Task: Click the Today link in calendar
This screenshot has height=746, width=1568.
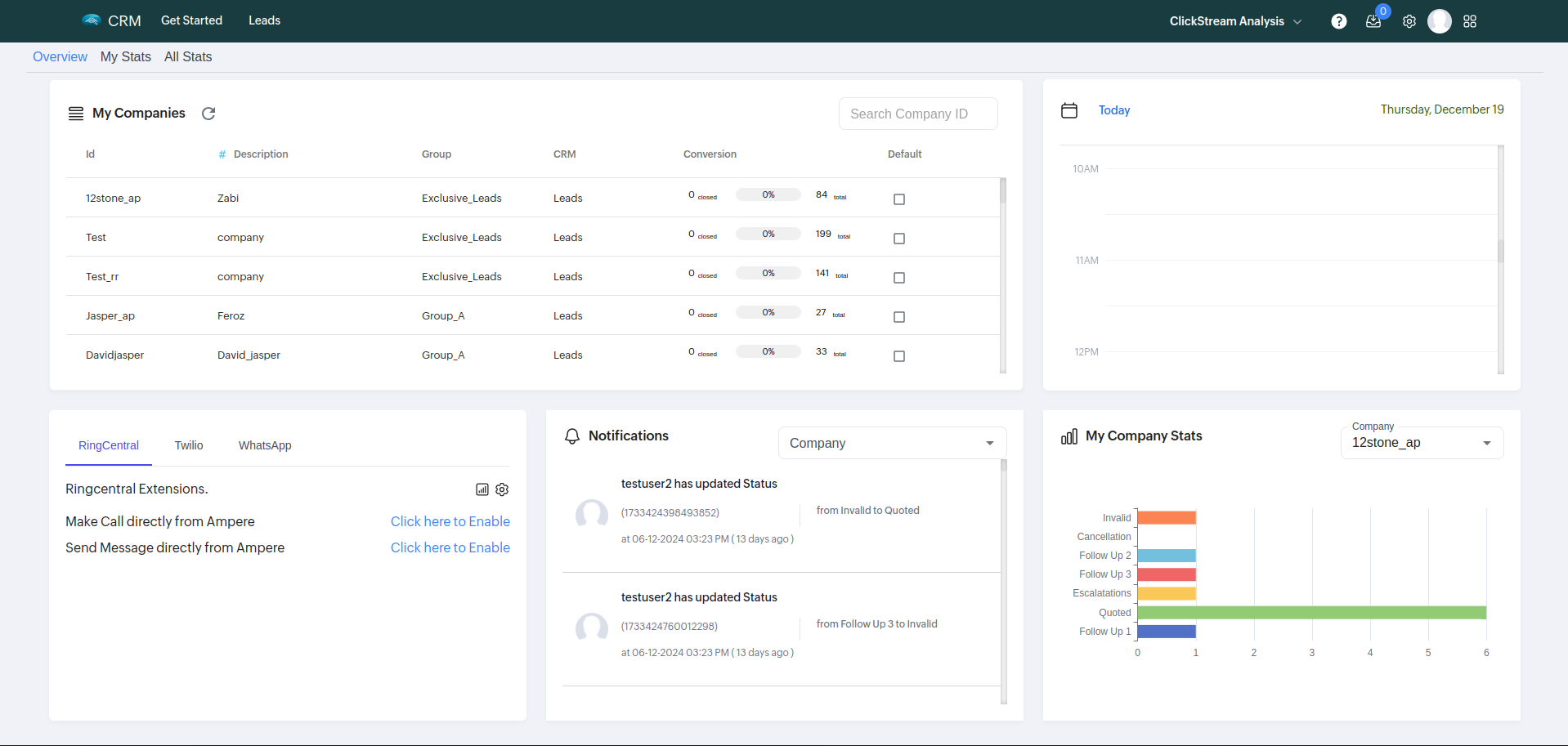Action: click(x=1114, y=110)
